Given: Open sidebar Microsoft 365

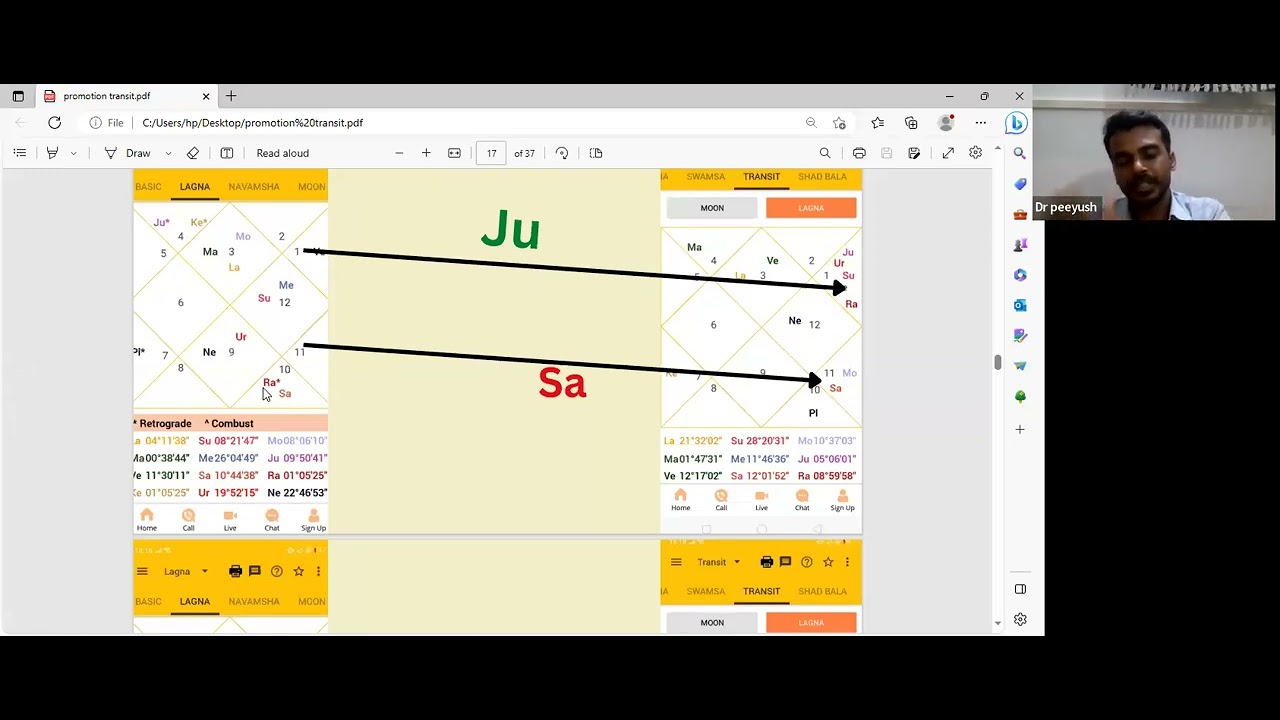Looking at the screenshot, I should click(x=1020, y=275).
